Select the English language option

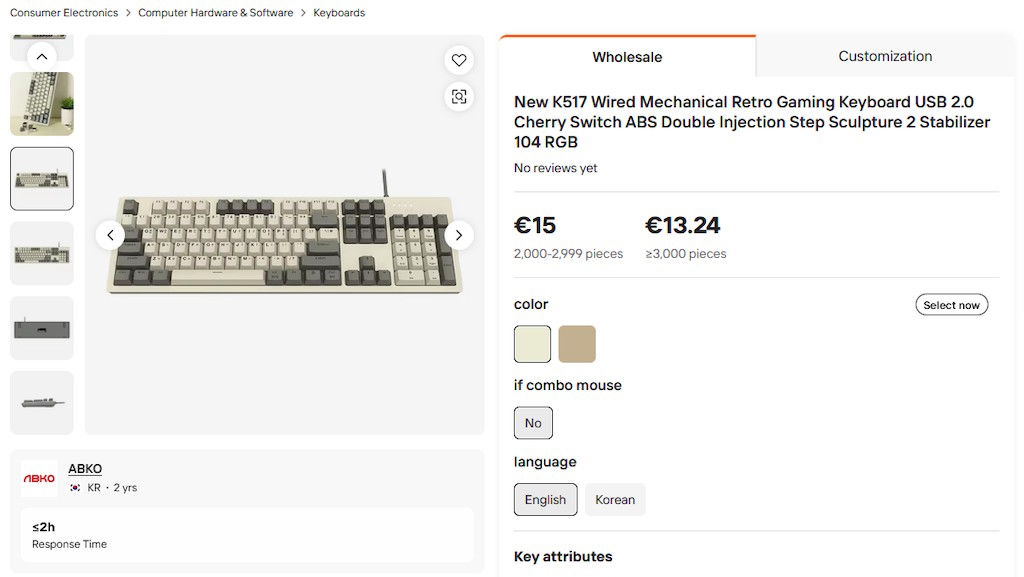coord(545,499)
